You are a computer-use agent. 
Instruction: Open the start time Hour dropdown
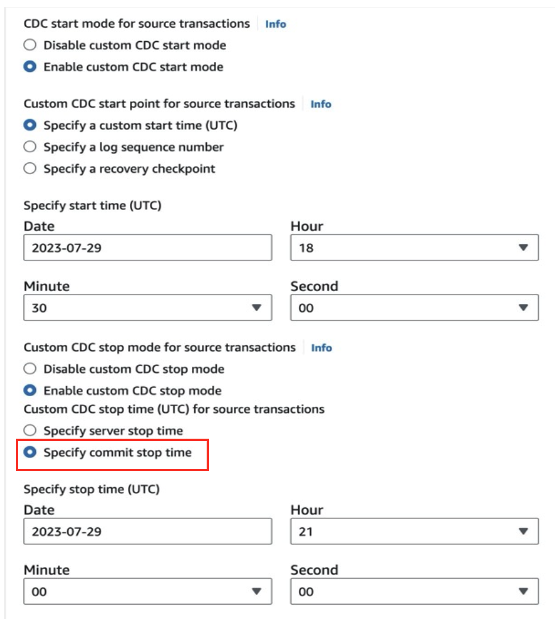pos(414,248)
